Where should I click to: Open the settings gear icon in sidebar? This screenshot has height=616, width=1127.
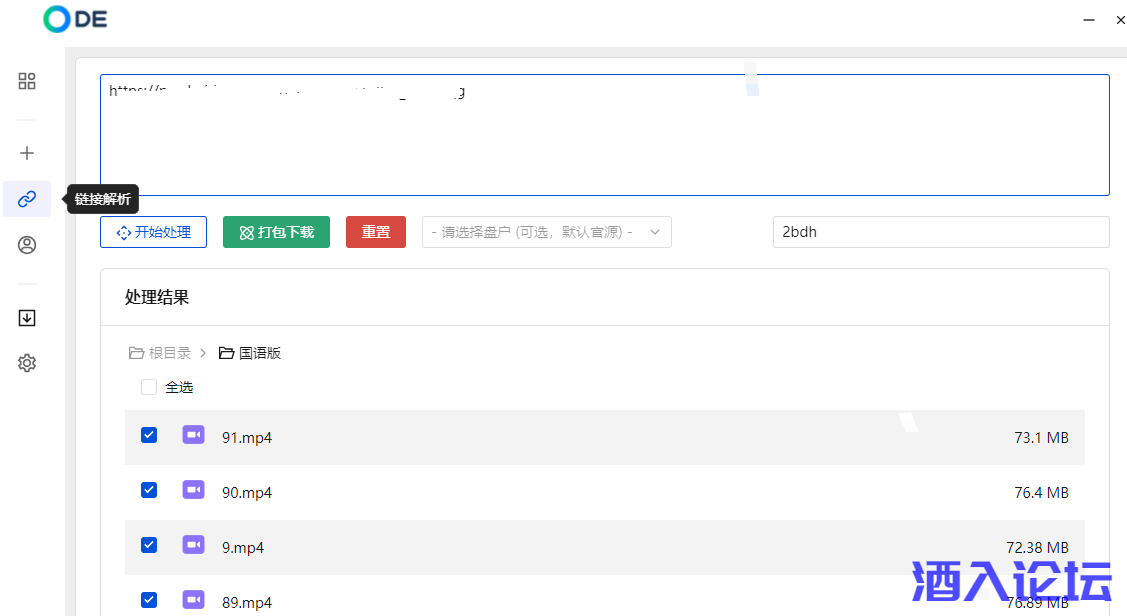click(x=27, y=363)
